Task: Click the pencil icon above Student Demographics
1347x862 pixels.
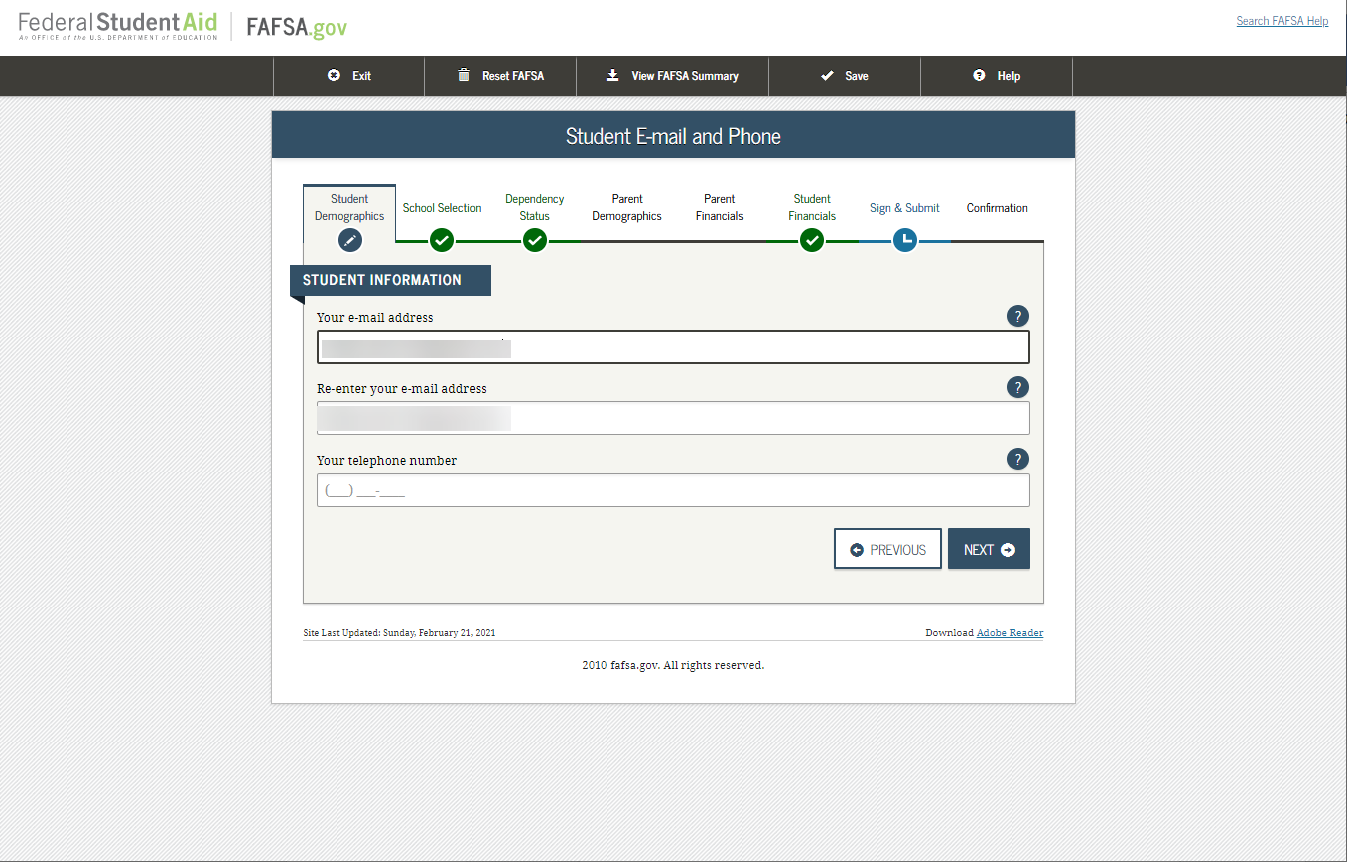Action: click(349, 240)
